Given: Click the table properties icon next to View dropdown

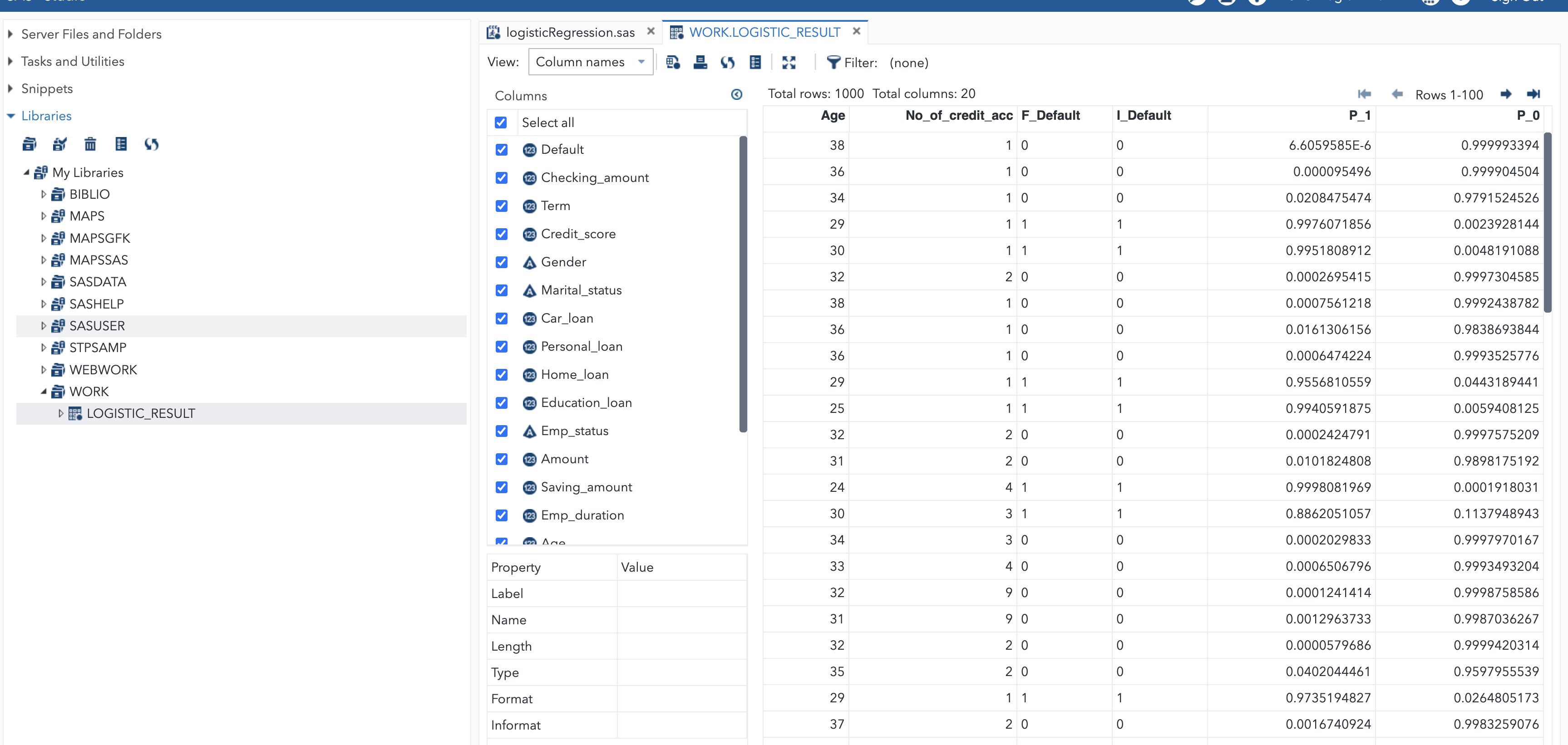Looking at the screenshot, I should click(673, 62).
